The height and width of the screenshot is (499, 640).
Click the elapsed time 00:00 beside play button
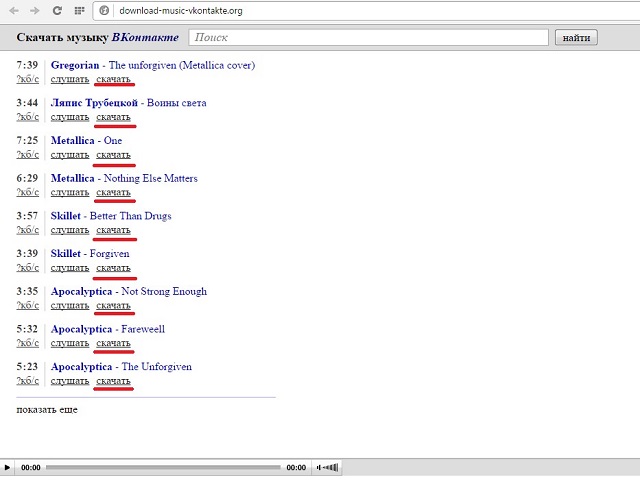[31, 468]
